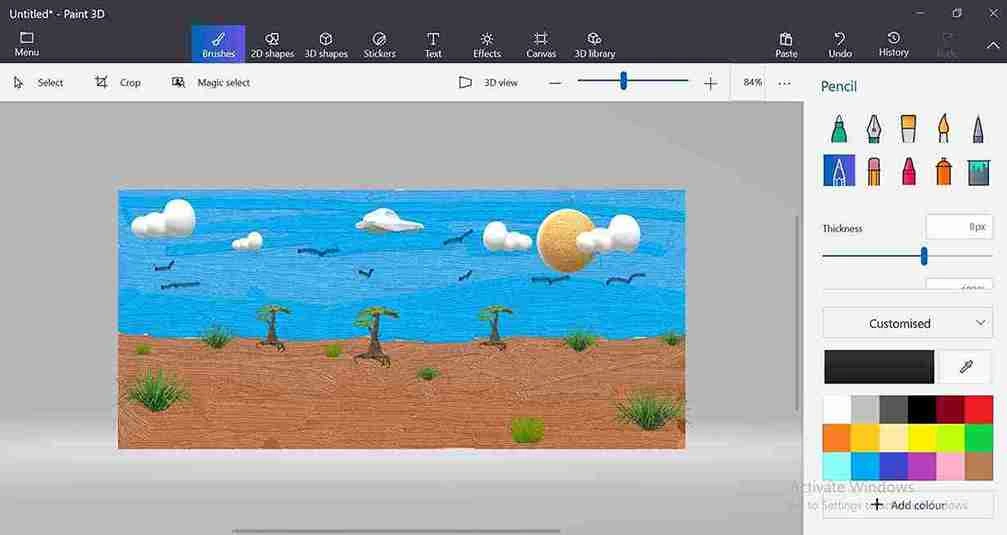Activate Magic select
The height and width of the screenshot is (535, 1007).
click(x=211, y=82)
